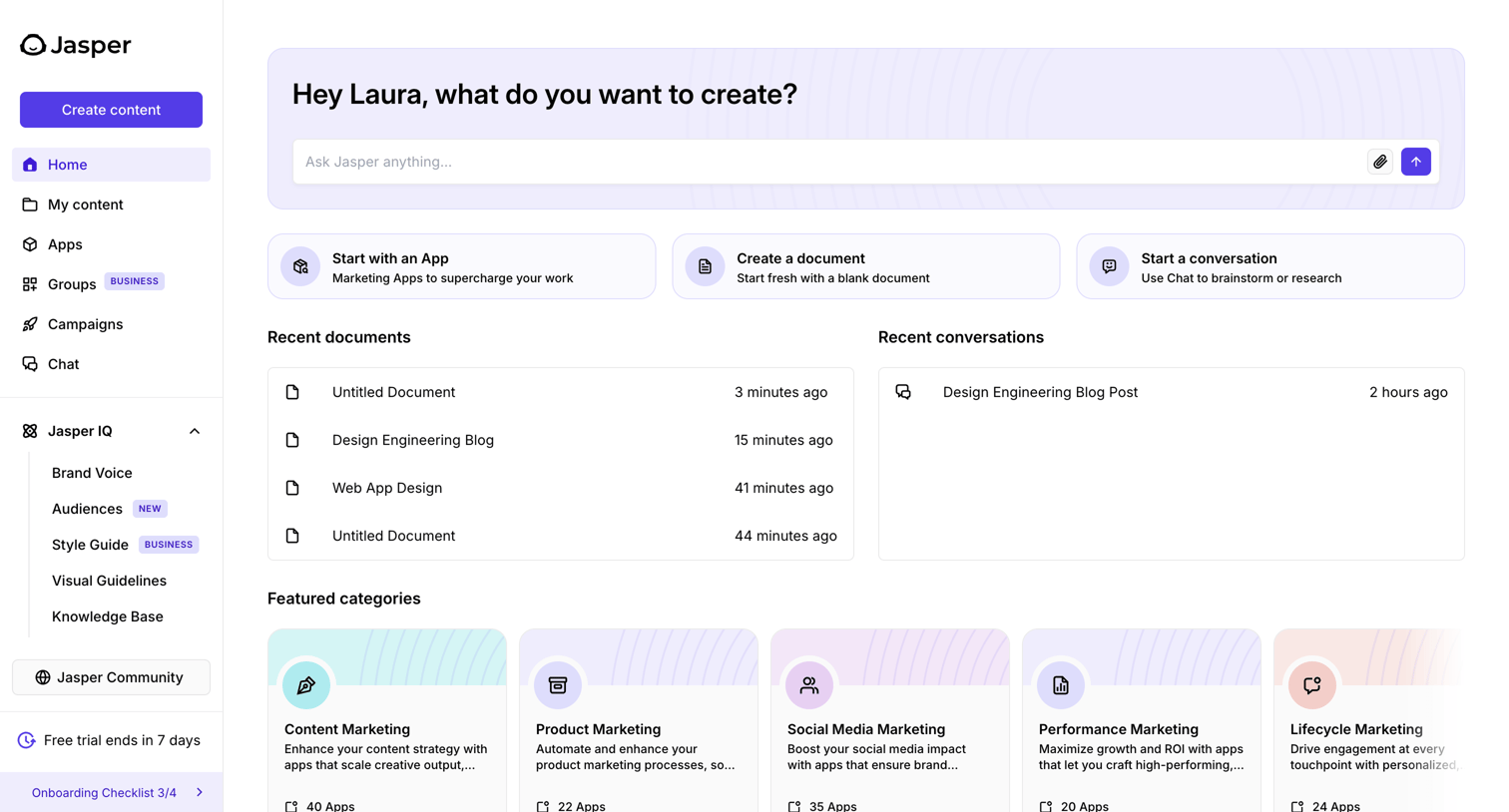This screenshot has width=1509, height=812.
Task: Click the Product Marketing box icon
Action: (x=558, y=685)
